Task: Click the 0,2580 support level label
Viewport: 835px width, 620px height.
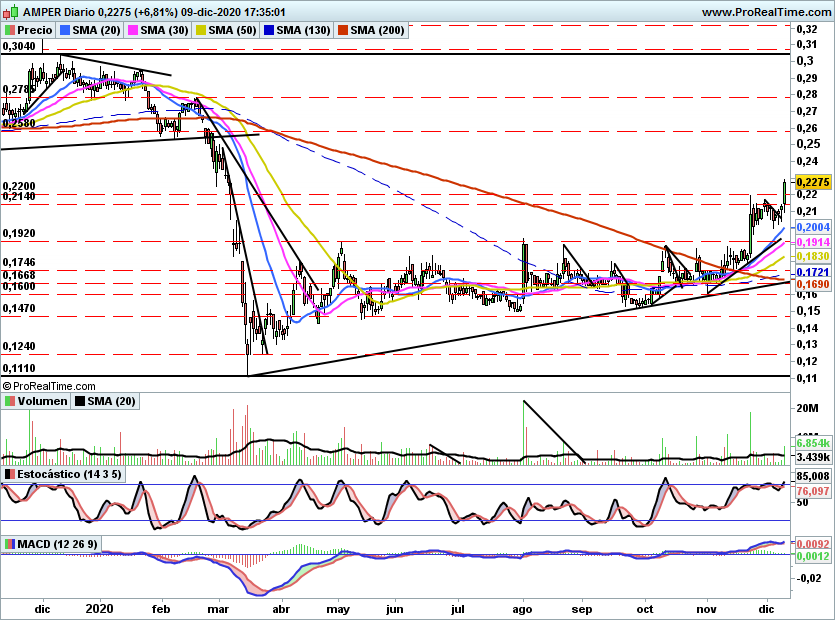Action: coord(19,123)
